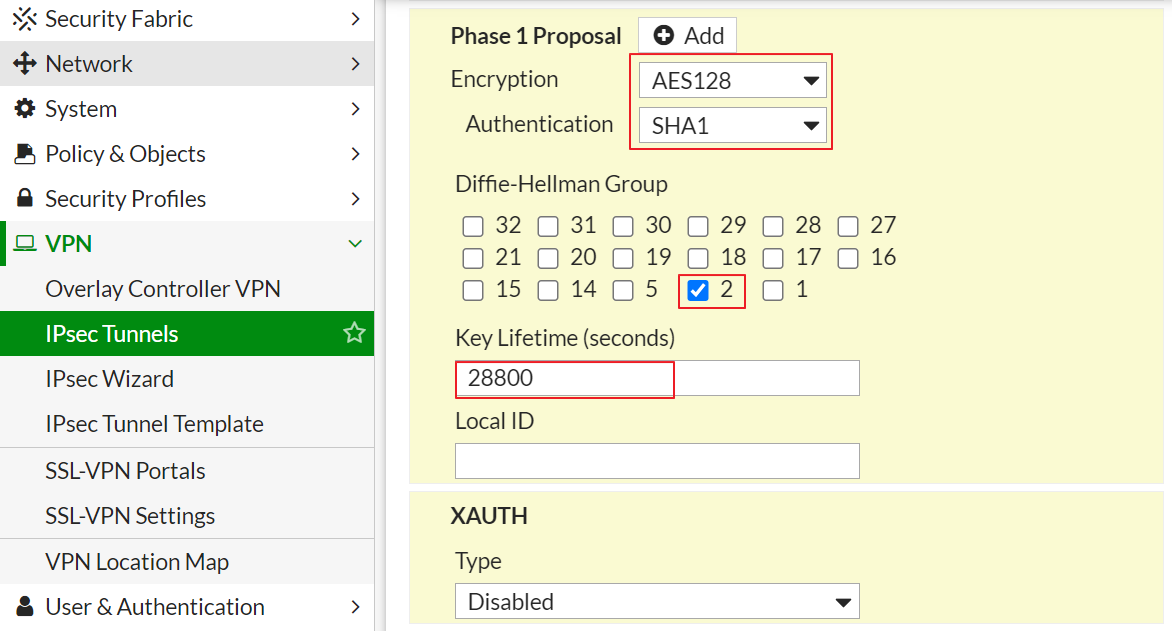Viewport: 1172px width, 631px height.
Task: Open the IPsec Wizard menu item
Action: [109, 379]
